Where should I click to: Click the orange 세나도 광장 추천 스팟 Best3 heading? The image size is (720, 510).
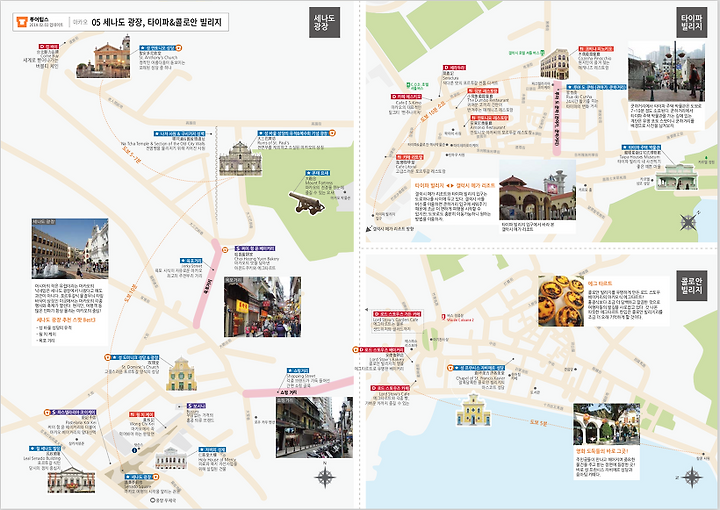coord(66,319)
